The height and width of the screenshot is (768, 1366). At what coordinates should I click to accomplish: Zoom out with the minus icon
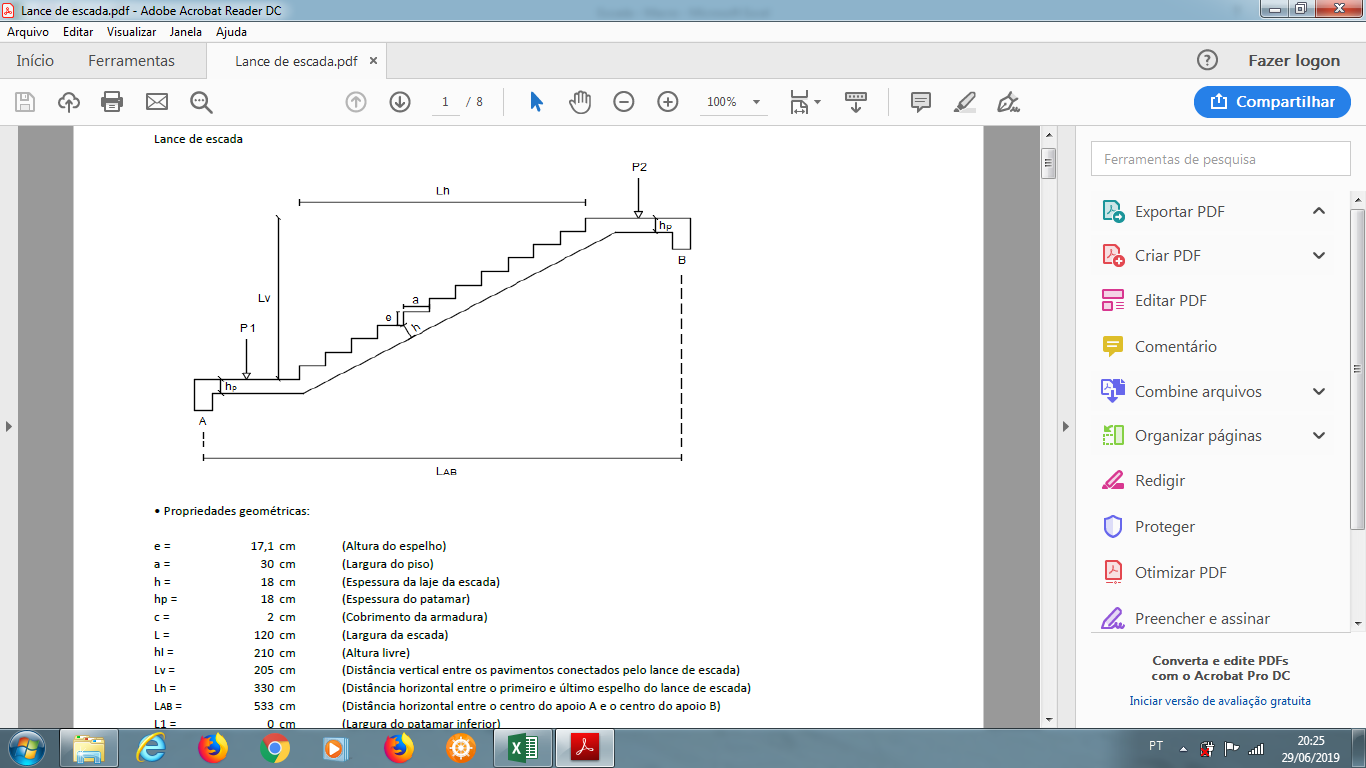[x=624, y=102]
